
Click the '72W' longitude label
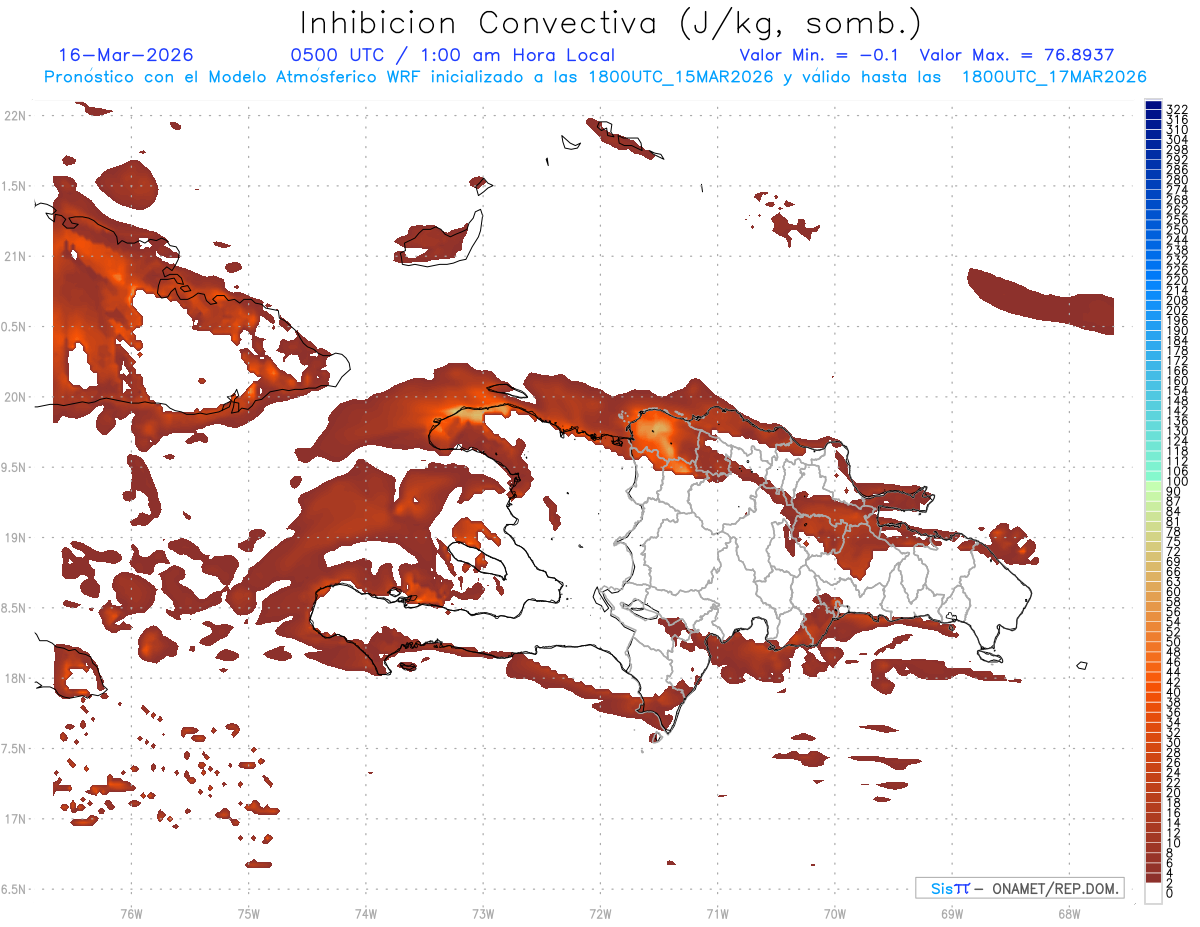point(600,914)
